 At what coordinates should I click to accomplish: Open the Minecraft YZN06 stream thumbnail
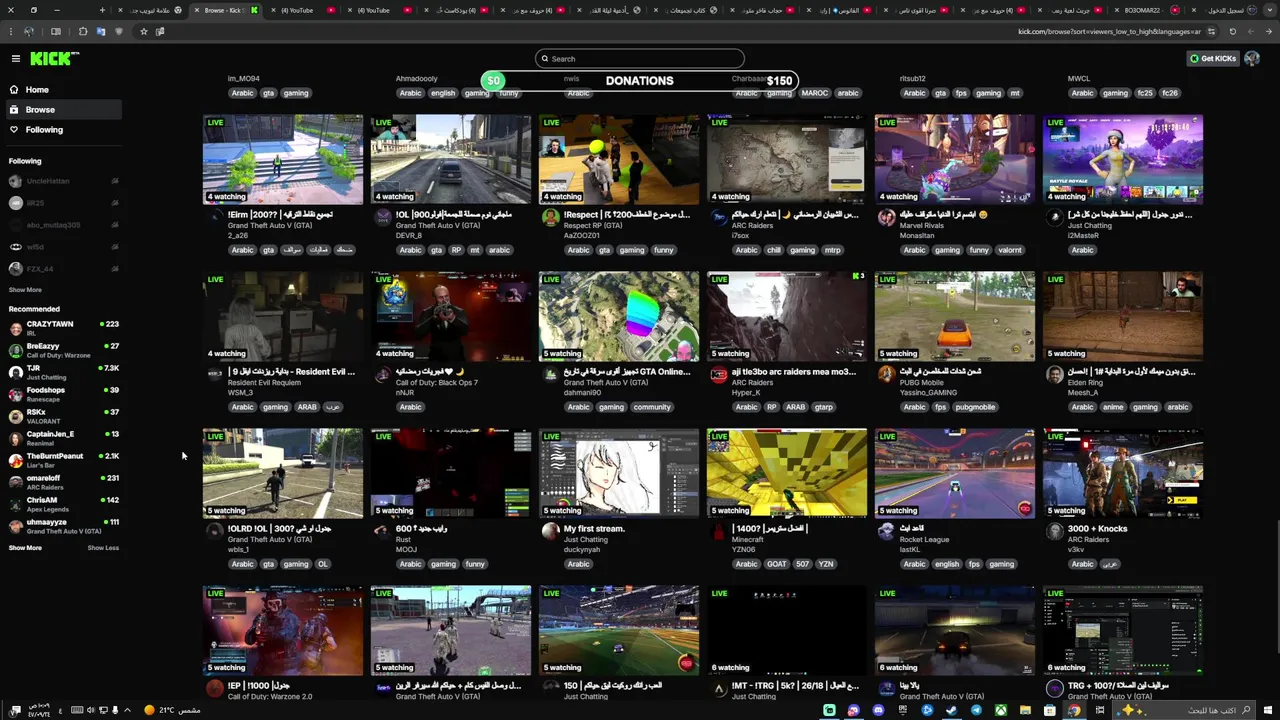(x=787, y=473)
